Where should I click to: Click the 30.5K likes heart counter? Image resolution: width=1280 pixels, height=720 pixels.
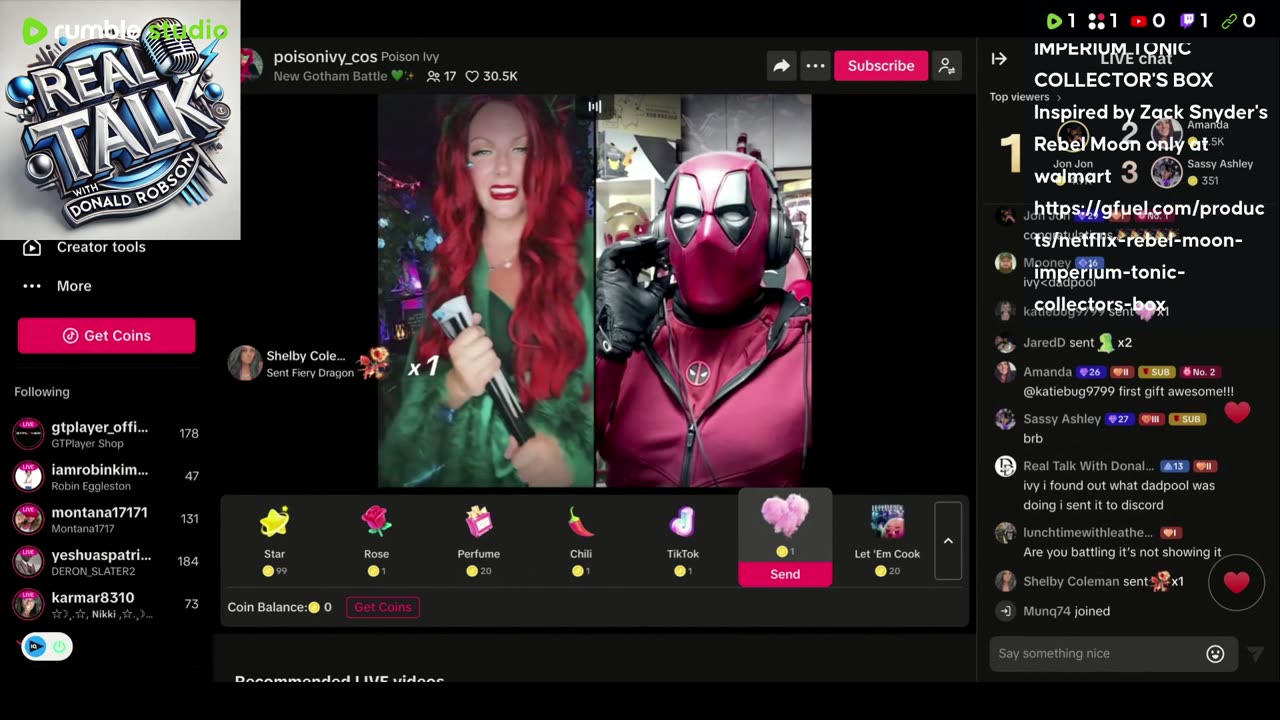(x=491, y=76)
